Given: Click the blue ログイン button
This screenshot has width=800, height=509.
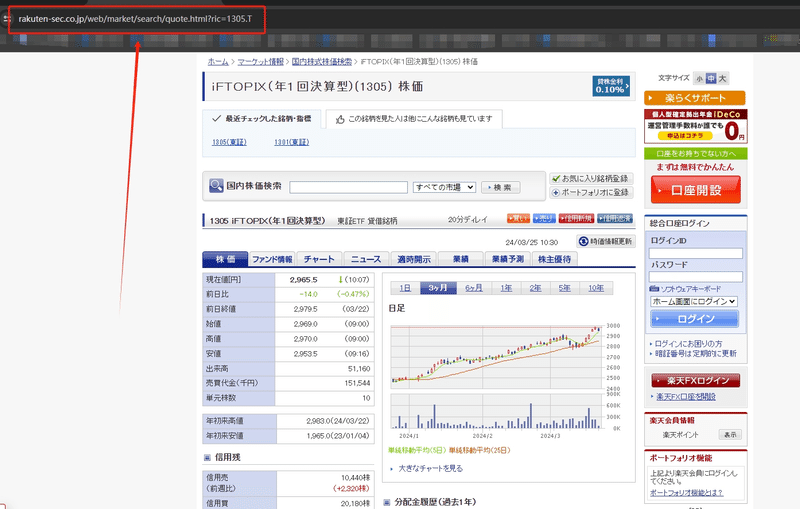Looking at the screenshot, I should click(694, 319).
